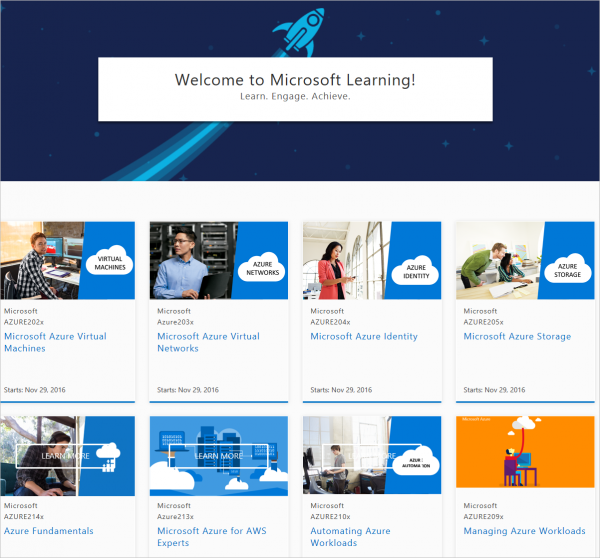Click Learn More on Azure Fundamentals card
Image resolution: width=600 pixels, height=558 pixels.
65,456
